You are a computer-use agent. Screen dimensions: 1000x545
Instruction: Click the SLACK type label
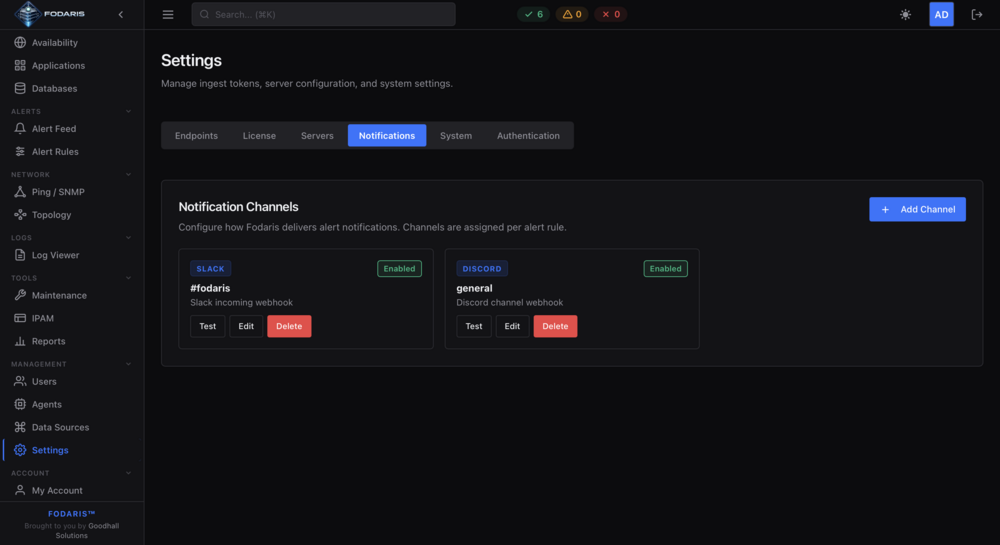point(210,269)
